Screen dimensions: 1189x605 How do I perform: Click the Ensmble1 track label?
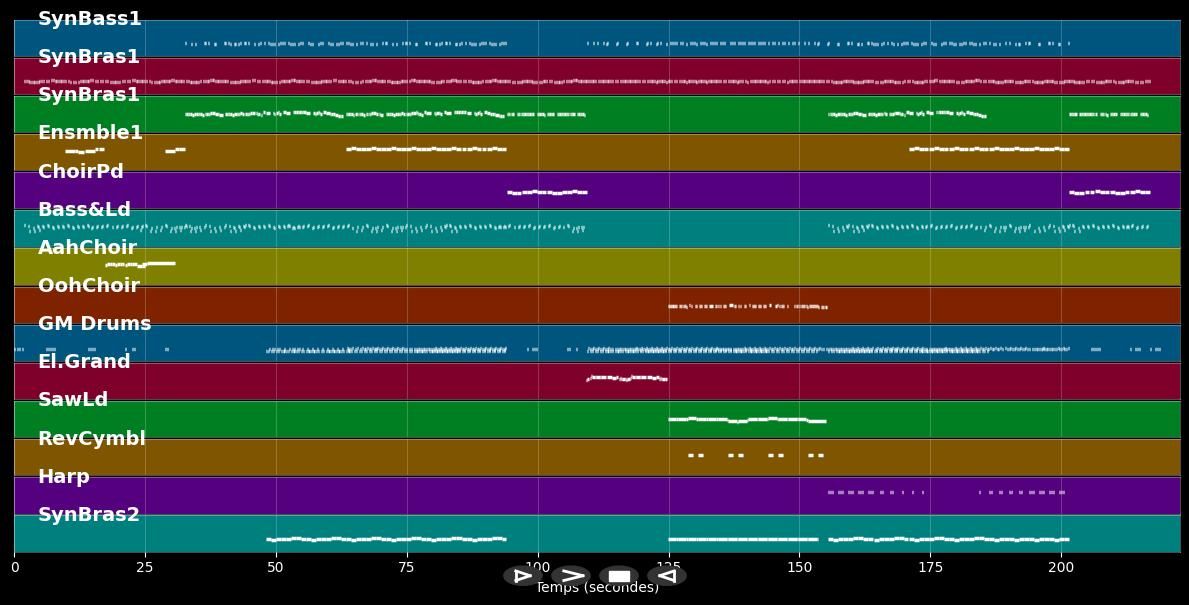[90, 133]
